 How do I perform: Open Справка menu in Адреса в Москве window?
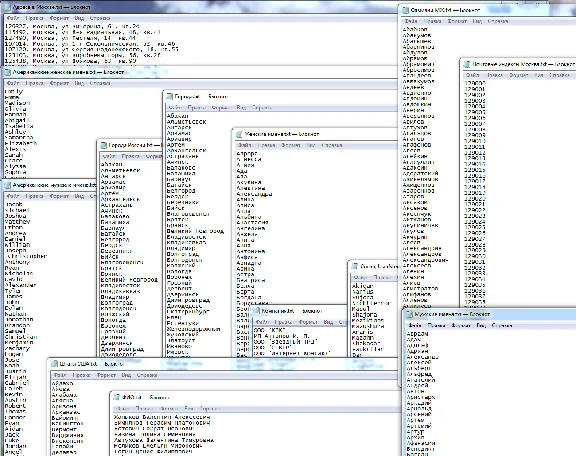[x=100, y=18]
